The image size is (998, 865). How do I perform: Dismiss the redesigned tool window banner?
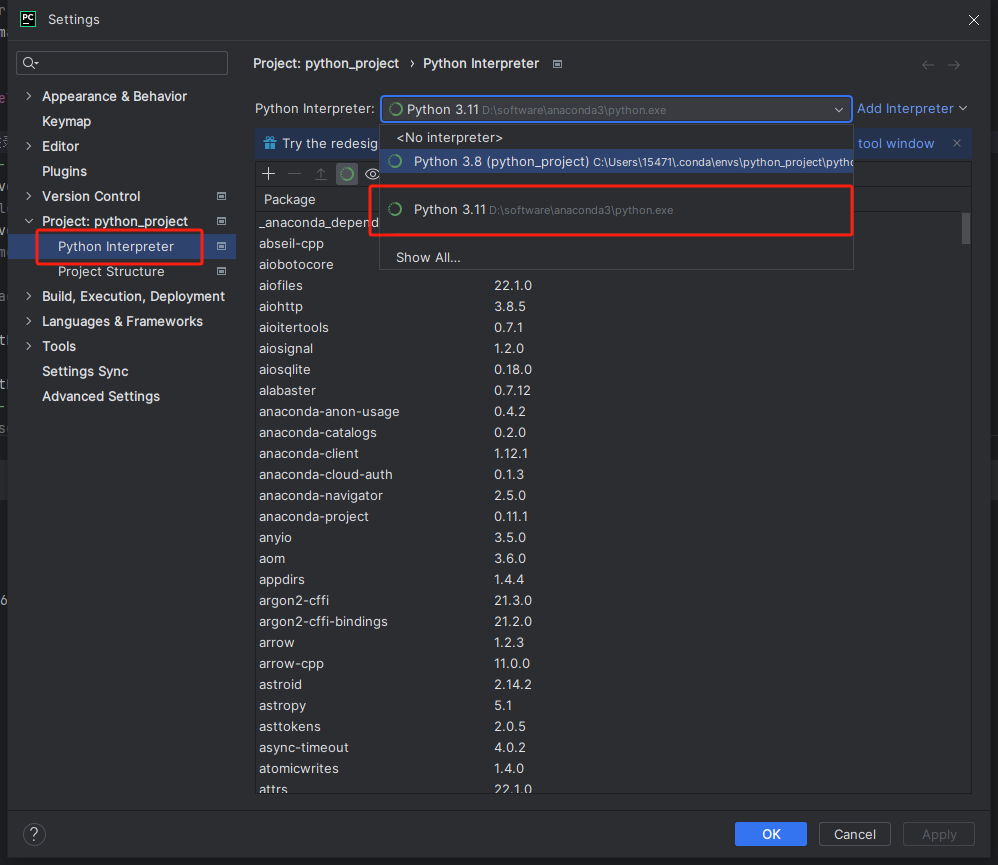pos(956,143)
